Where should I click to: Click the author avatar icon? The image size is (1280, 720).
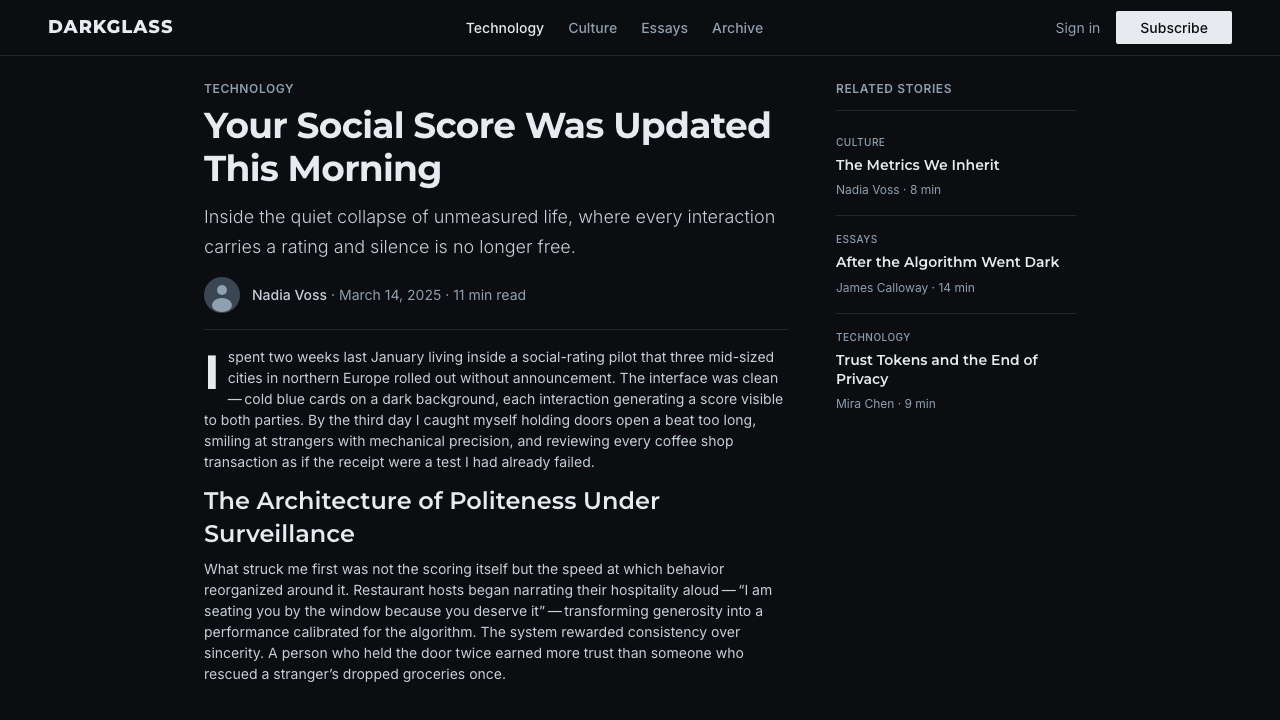coord(222,295)
